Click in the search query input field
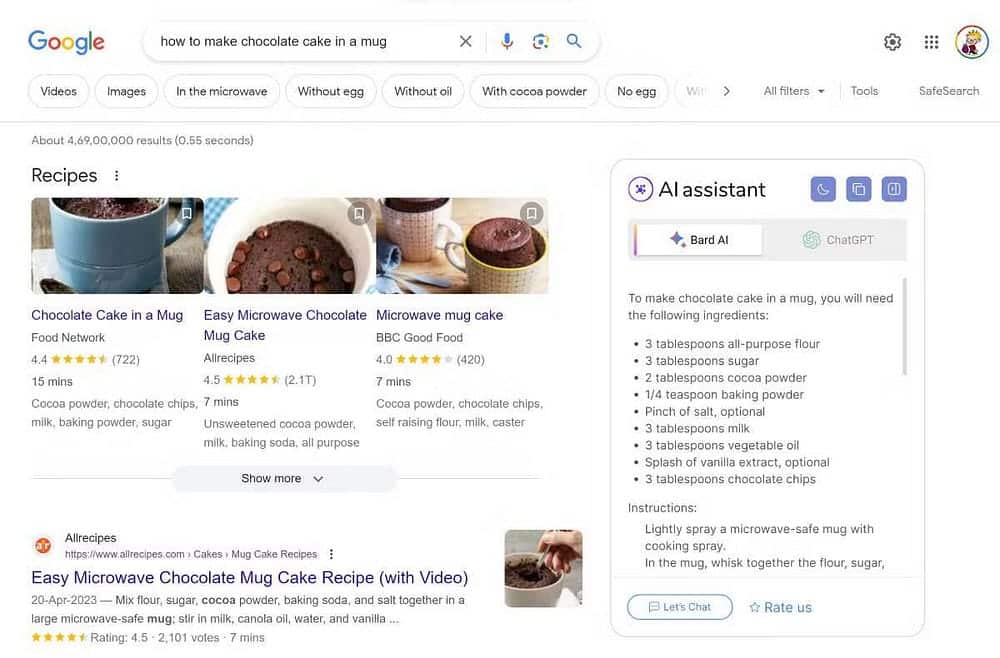The image size is (1000, 658). click(300, 41)
